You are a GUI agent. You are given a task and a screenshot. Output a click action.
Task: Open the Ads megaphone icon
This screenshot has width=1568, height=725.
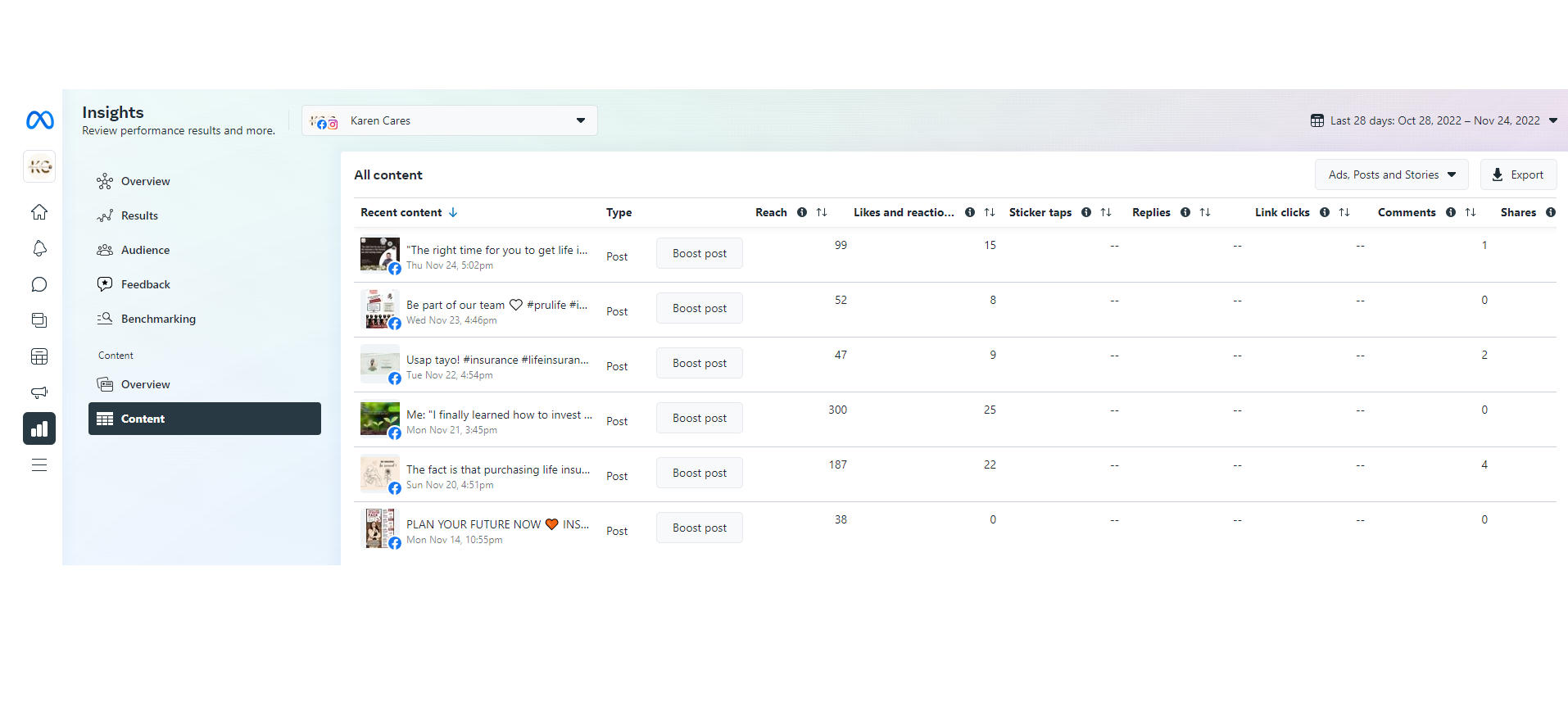[x=39, y=392]
